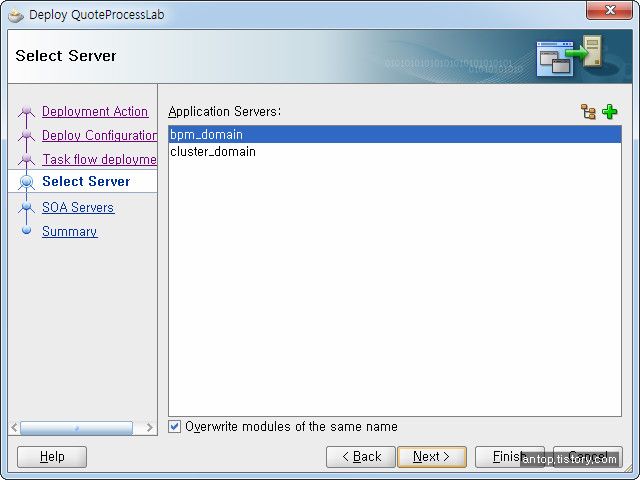Open the SOA Servers step

click(78, 207)
